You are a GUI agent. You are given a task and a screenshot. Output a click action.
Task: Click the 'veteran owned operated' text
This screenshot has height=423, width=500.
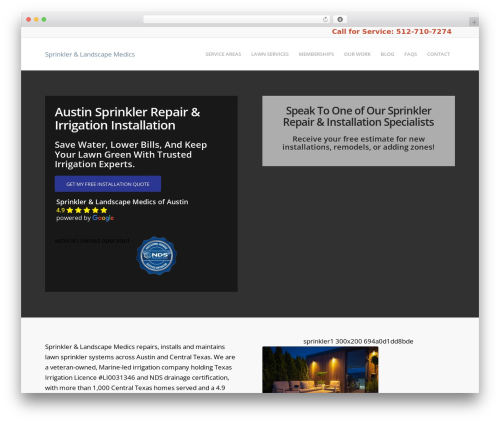(92, 241)
